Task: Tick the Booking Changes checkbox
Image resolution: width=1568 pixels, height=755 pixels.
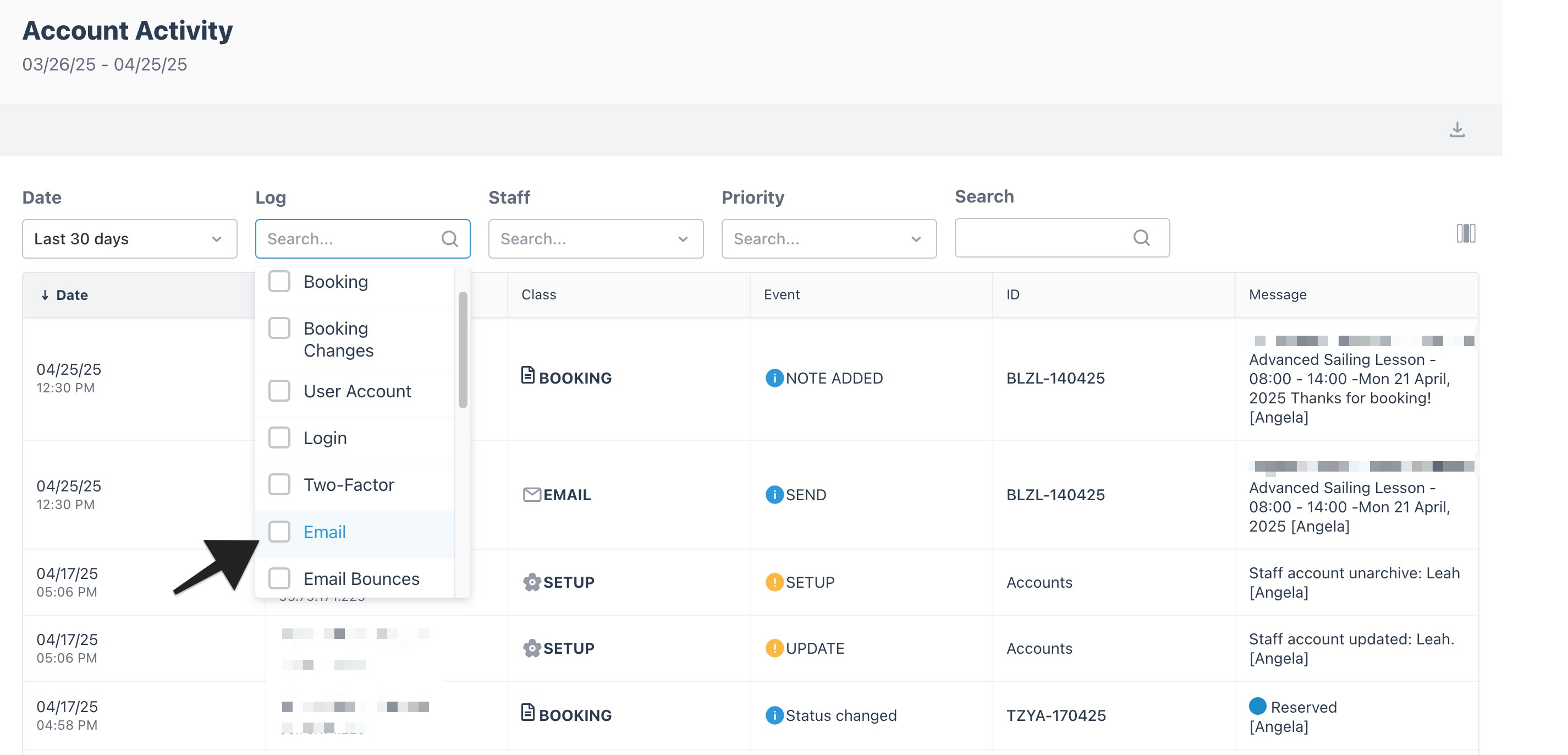Action: [x=279, y=328]
